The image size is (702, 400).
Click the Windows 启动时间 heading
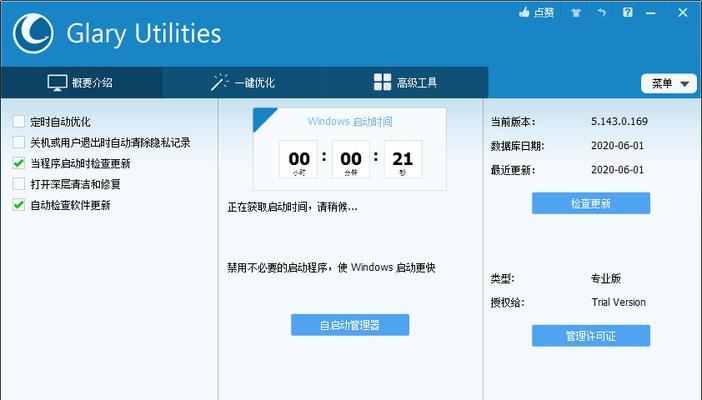coord(350,121)
